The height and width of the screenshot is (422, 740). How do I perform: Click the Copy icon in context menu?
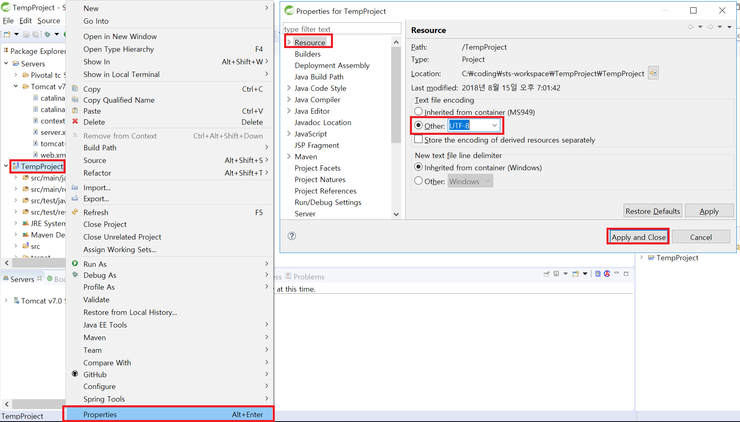coord(75,89)
